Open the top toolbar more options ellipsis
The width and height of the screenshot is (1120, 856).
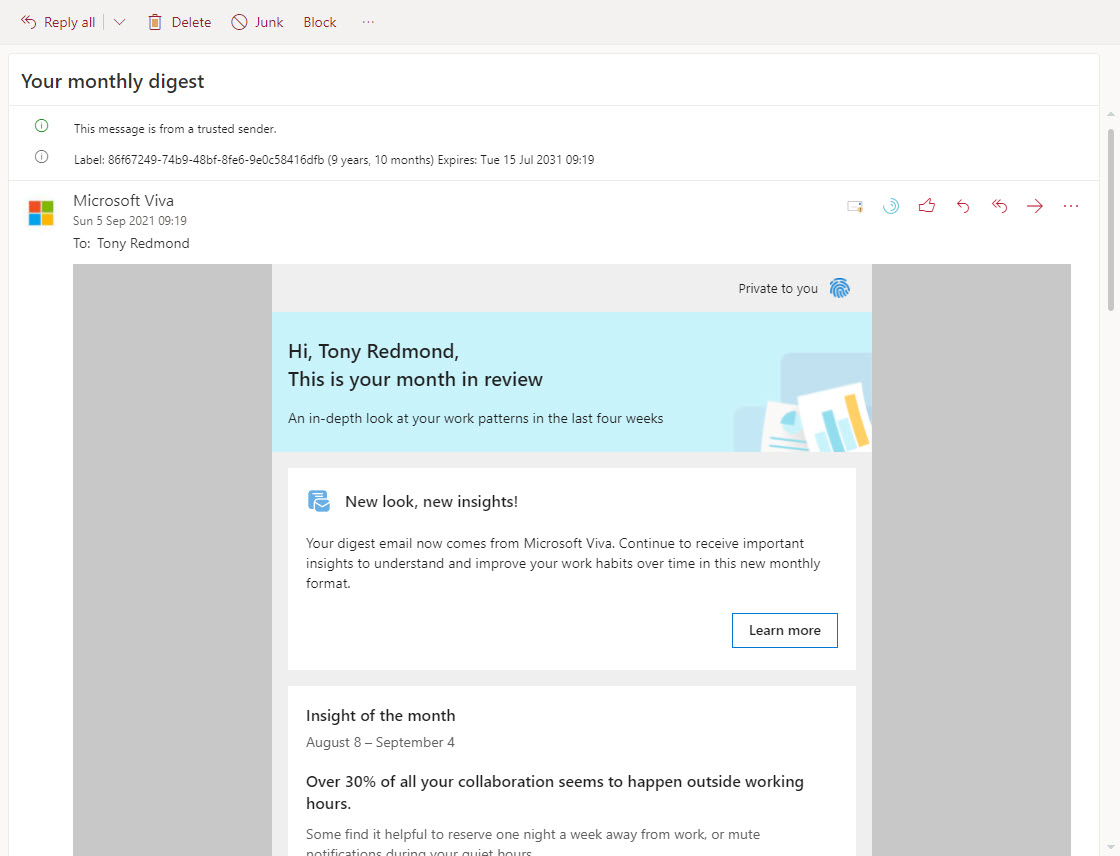pyautogui.click(x=368, y=22)
